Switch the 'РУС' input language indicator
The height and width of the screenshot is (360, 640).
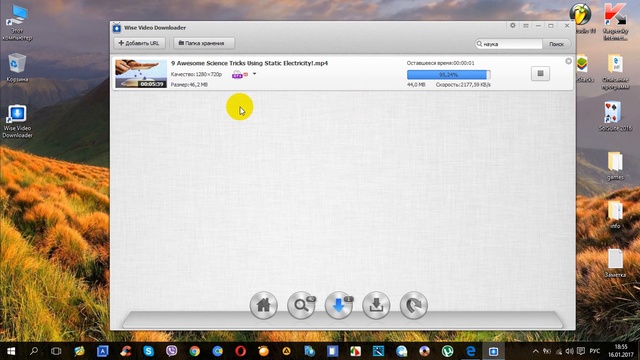595,351
